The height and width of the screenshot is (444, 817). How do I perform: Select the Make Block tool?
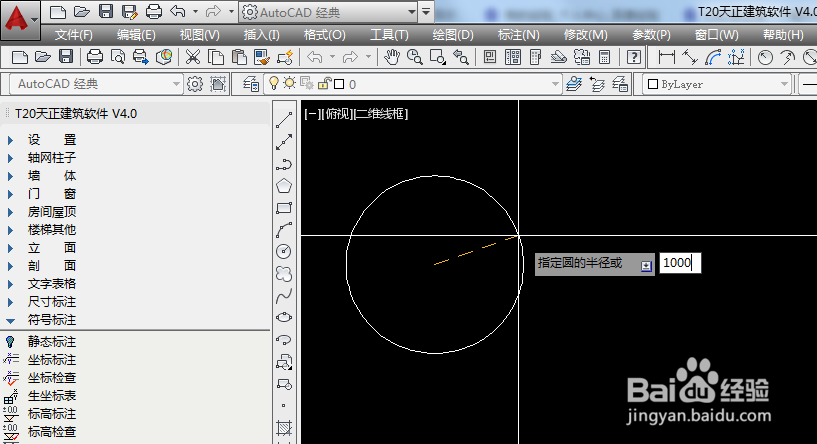tap(284, 385)
